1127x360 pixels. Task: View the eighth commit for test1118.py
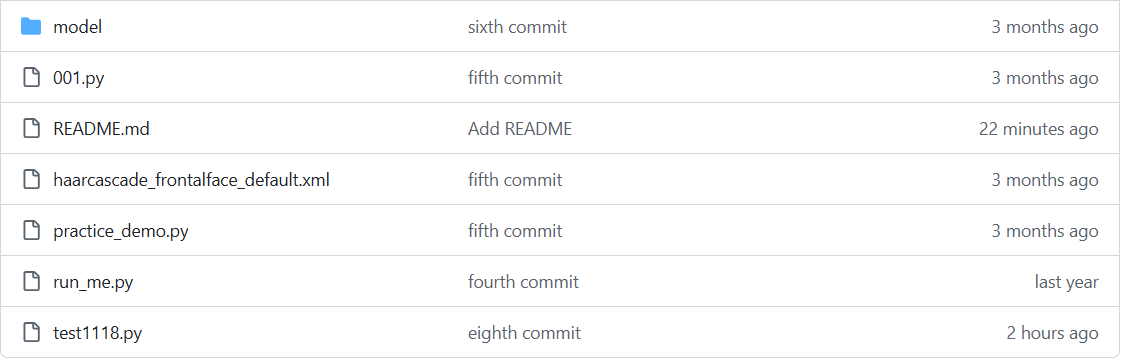coord(524,333)
